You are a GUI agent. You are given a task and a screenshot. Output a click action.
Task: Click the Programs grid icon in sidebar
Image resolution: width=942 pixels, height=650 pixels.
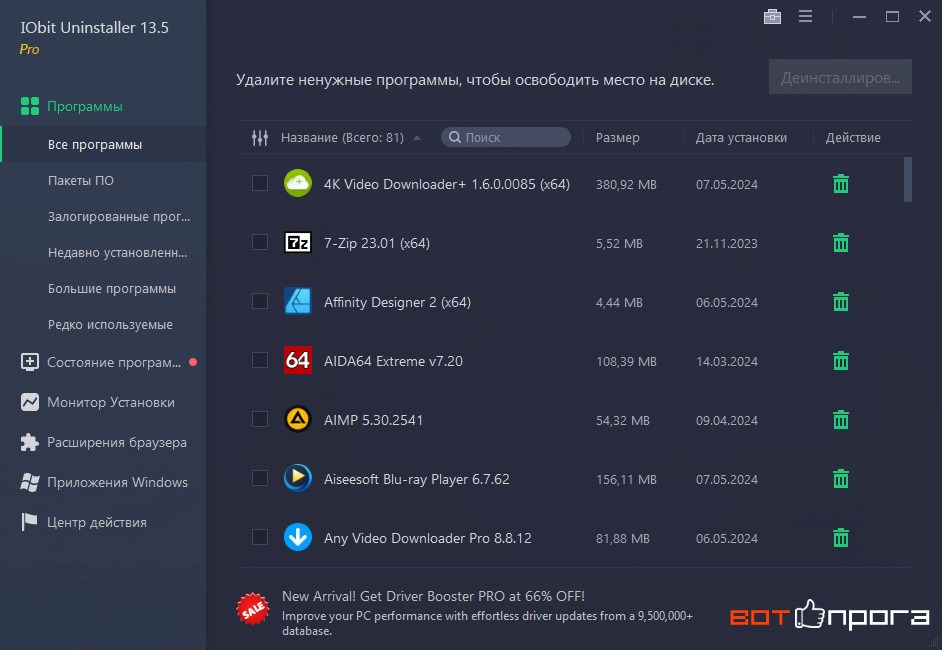[x=29, y=106]
